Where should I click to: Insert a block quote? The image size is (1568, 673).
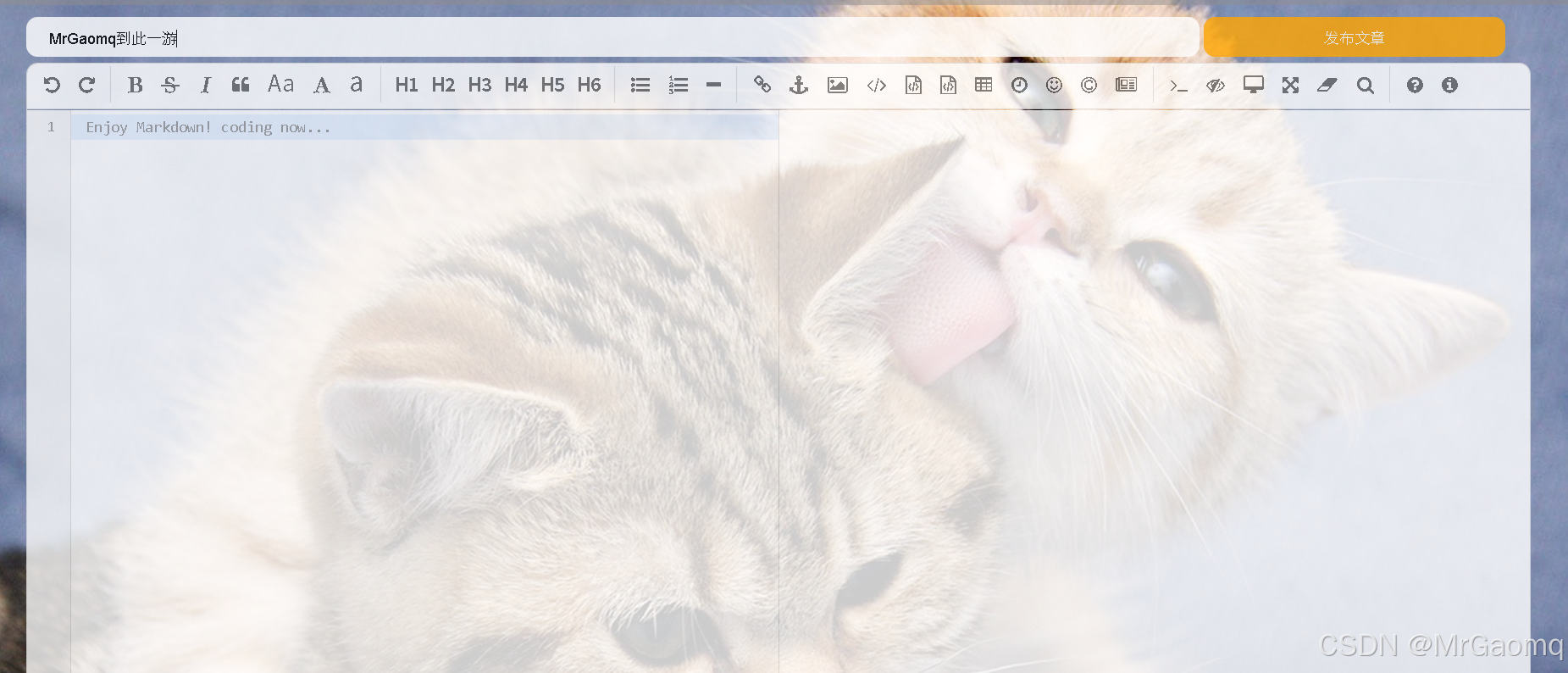(241, 85)
